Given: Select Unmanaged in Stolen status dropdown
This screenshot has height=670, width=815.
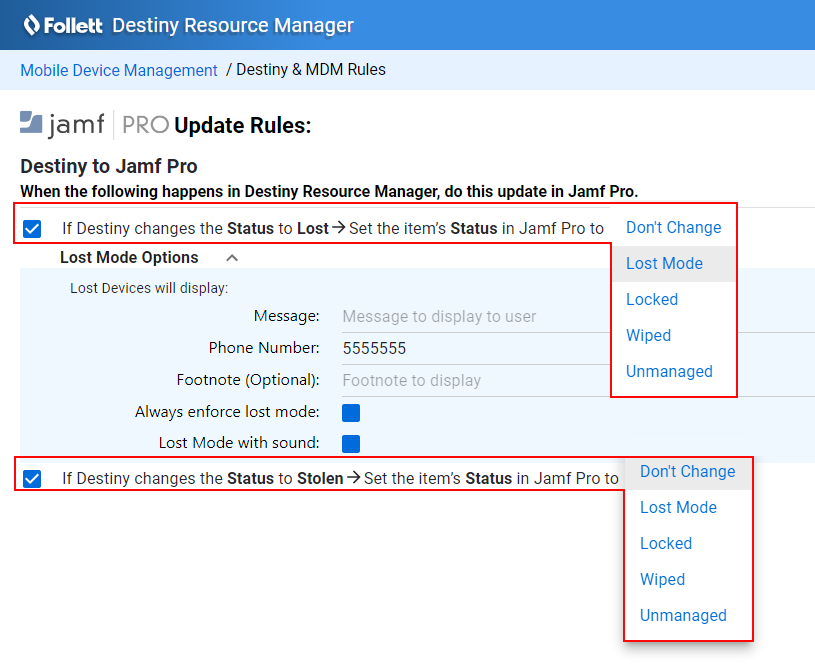Looking at the screenshot, I should (688, 615).
